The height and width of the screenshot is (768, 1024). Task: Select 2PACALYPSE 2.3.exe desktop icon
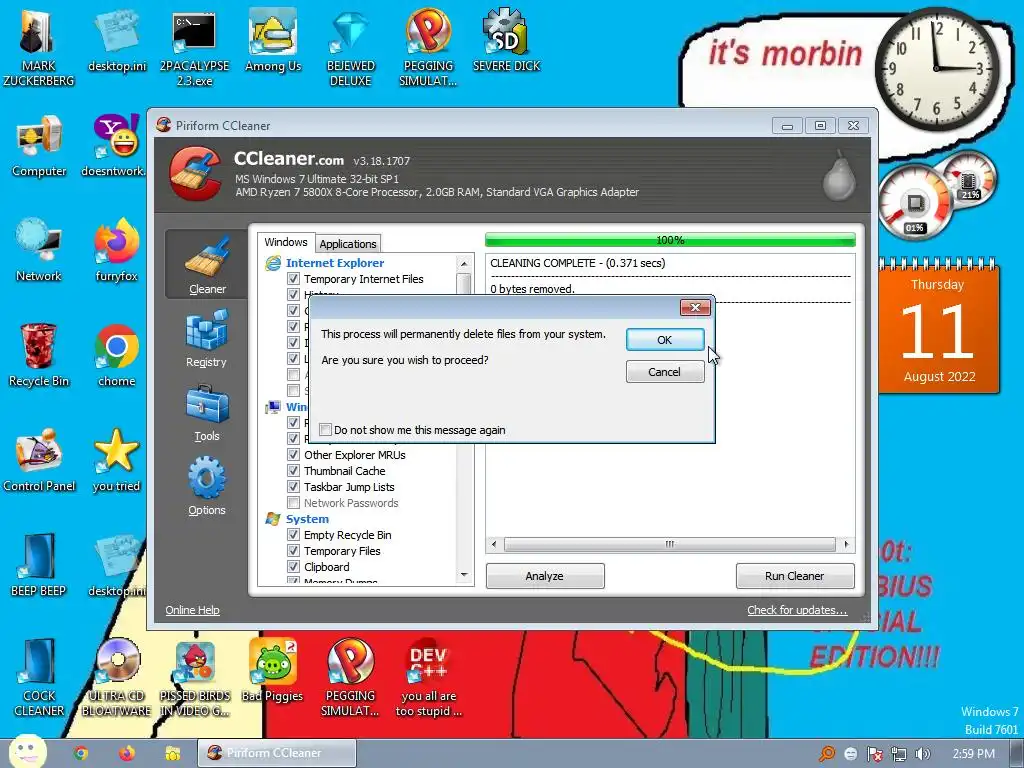(194, 50)
